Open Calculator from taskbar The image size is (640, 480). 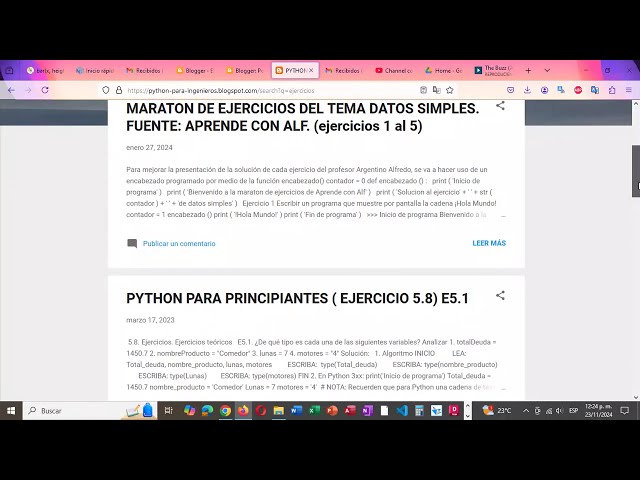click(419, 411)
